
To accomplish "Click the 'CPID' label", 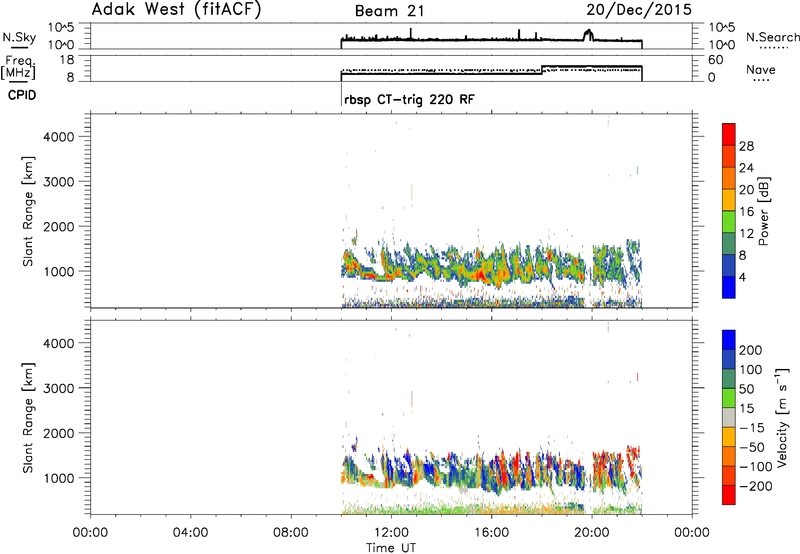I will tap(22, 95).
